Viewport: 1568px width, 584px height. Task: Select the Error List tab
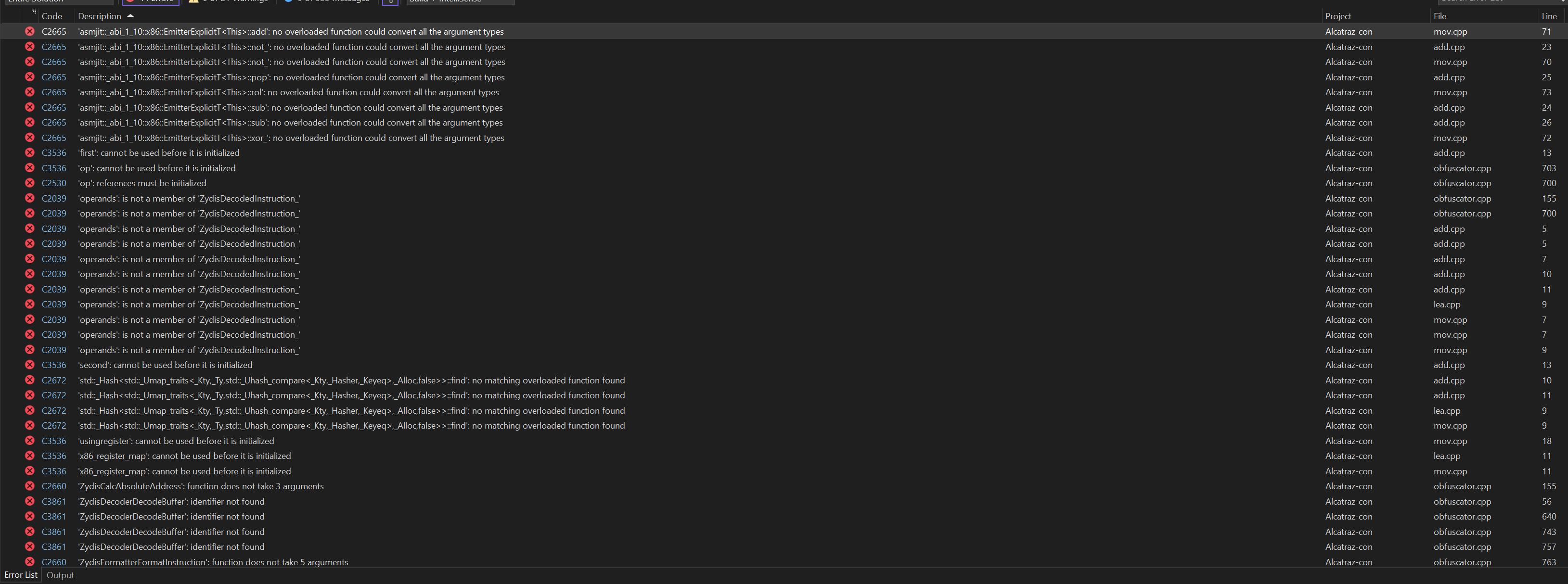[x=21, y=575]
